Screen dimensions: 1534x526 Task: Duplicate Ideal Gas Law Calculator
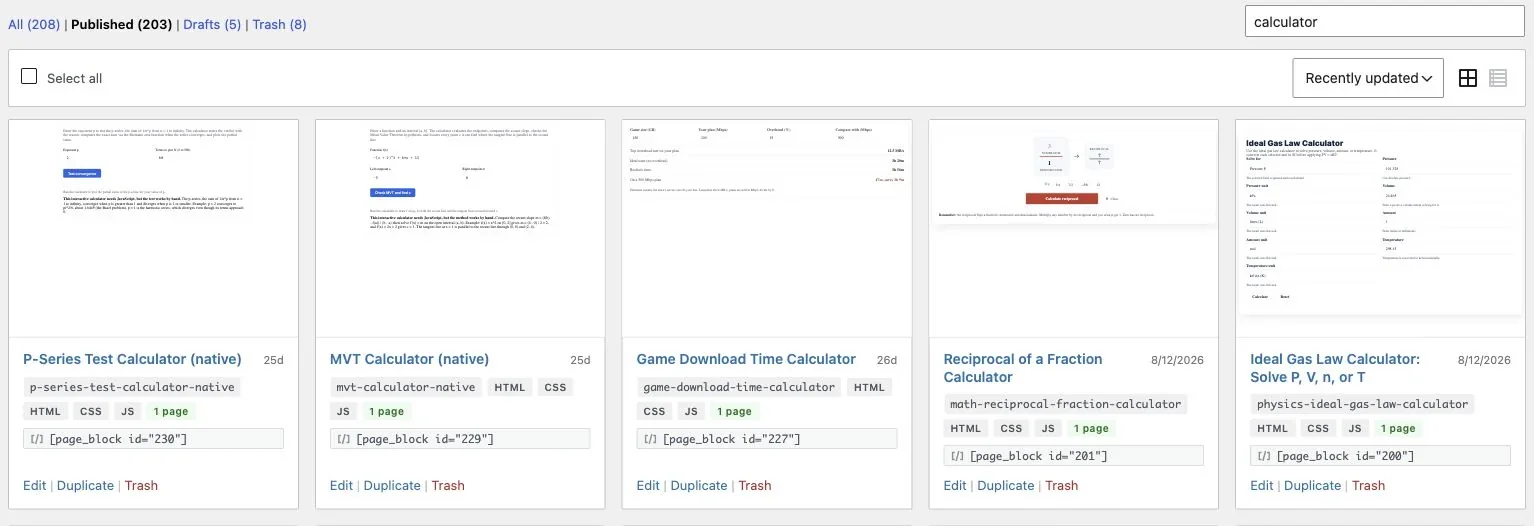(x=1312, y=485)
